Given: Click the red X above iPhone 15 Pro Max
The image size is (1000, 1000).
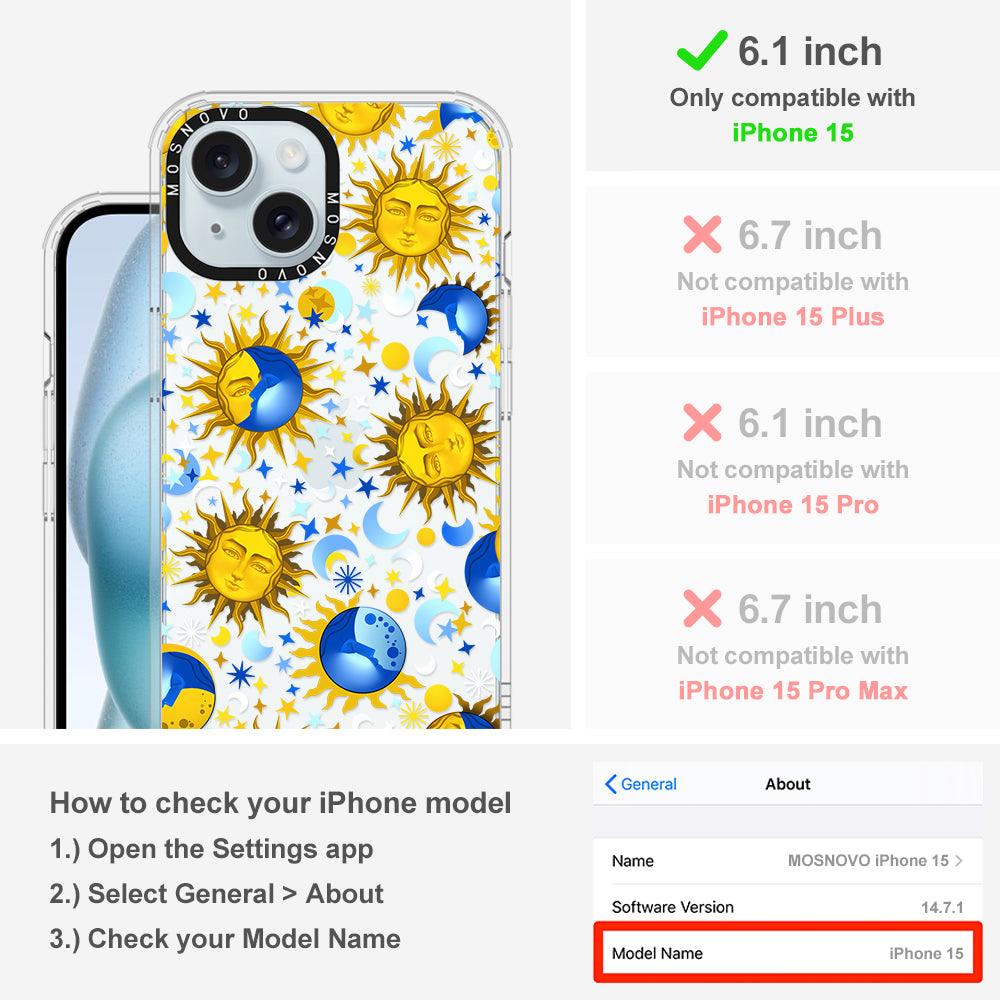Looking at the screenshot, I should tap(702, 608).
